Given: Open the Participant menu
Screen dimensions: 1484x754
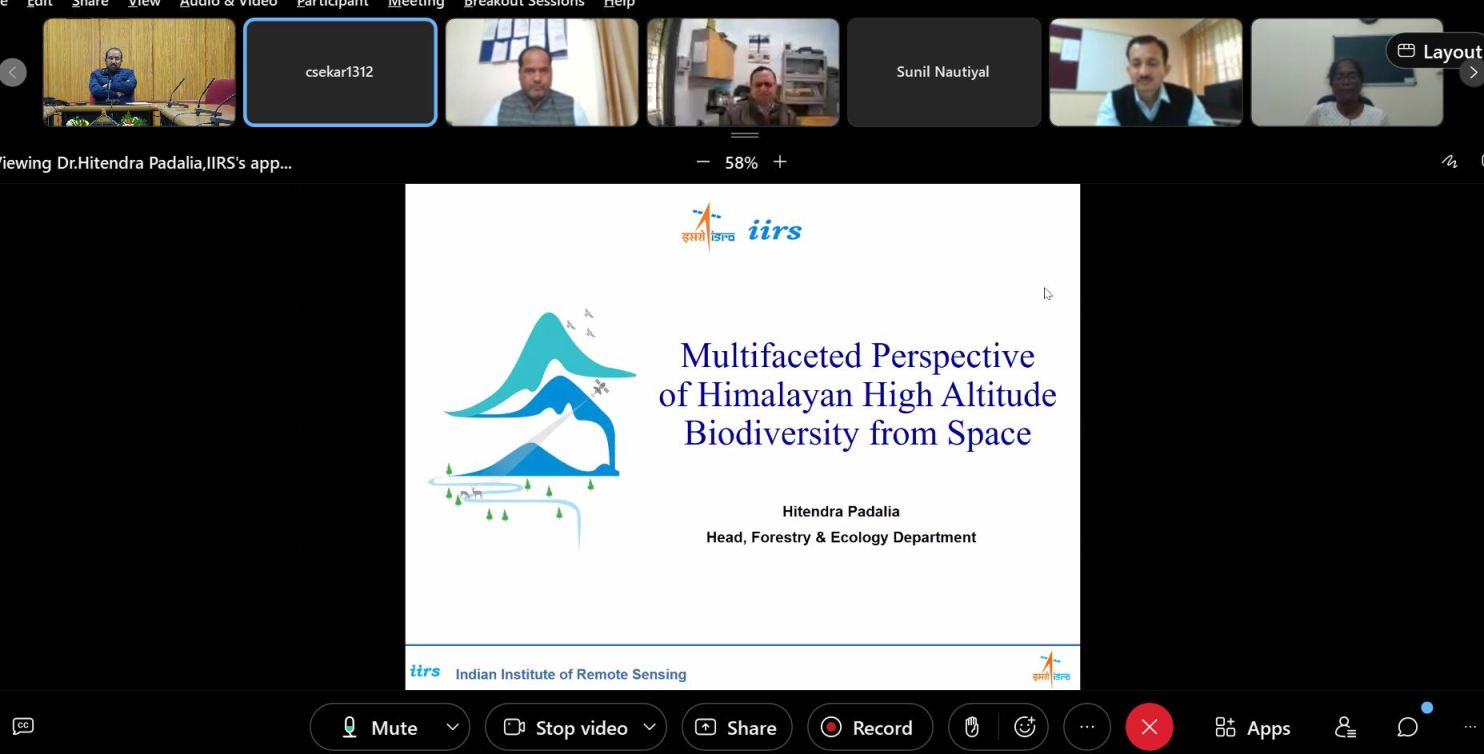Looking at the screenshot, I should 332,3.
